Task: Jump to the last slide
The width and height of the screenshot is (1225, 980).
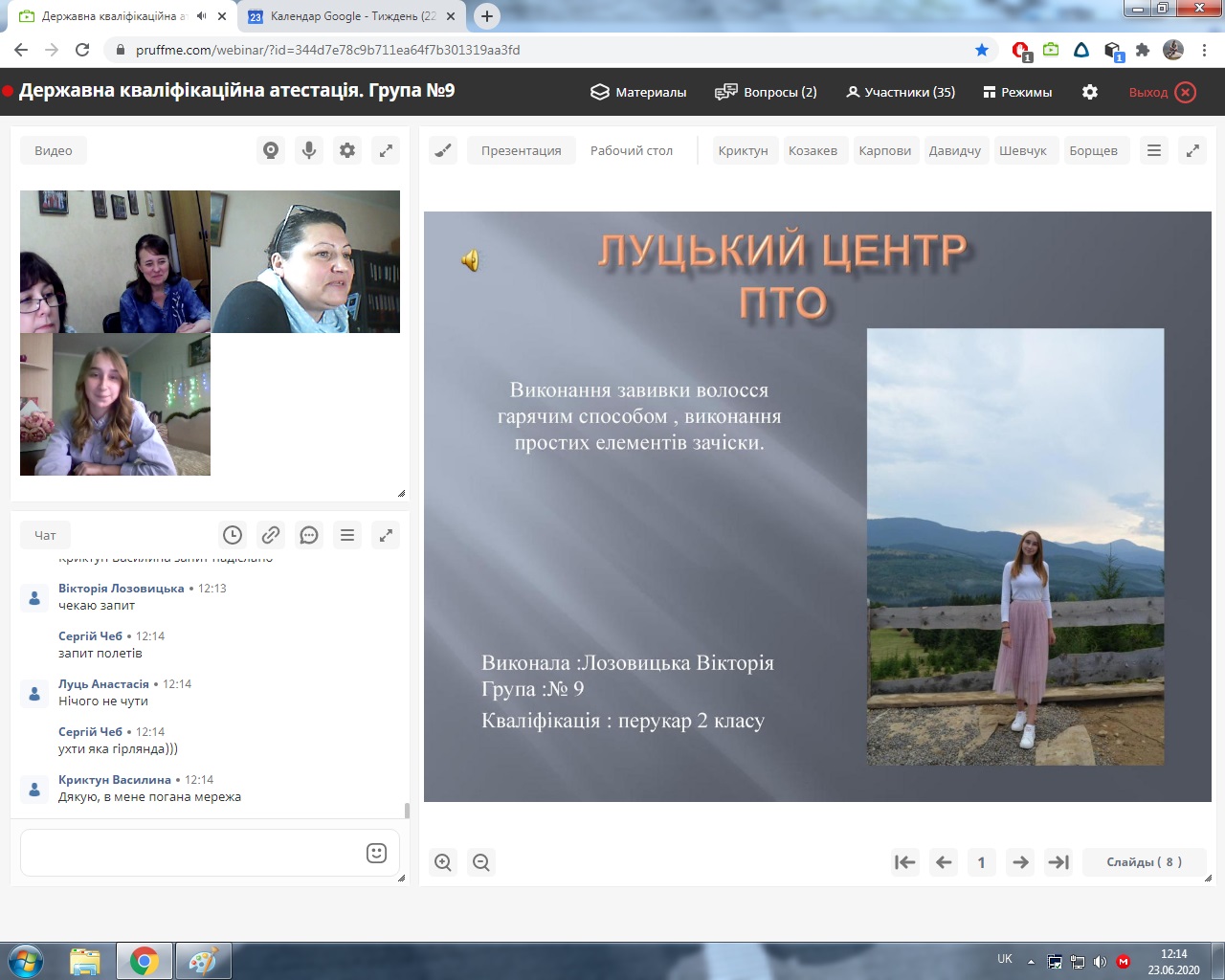Action: click(1058, 862)
